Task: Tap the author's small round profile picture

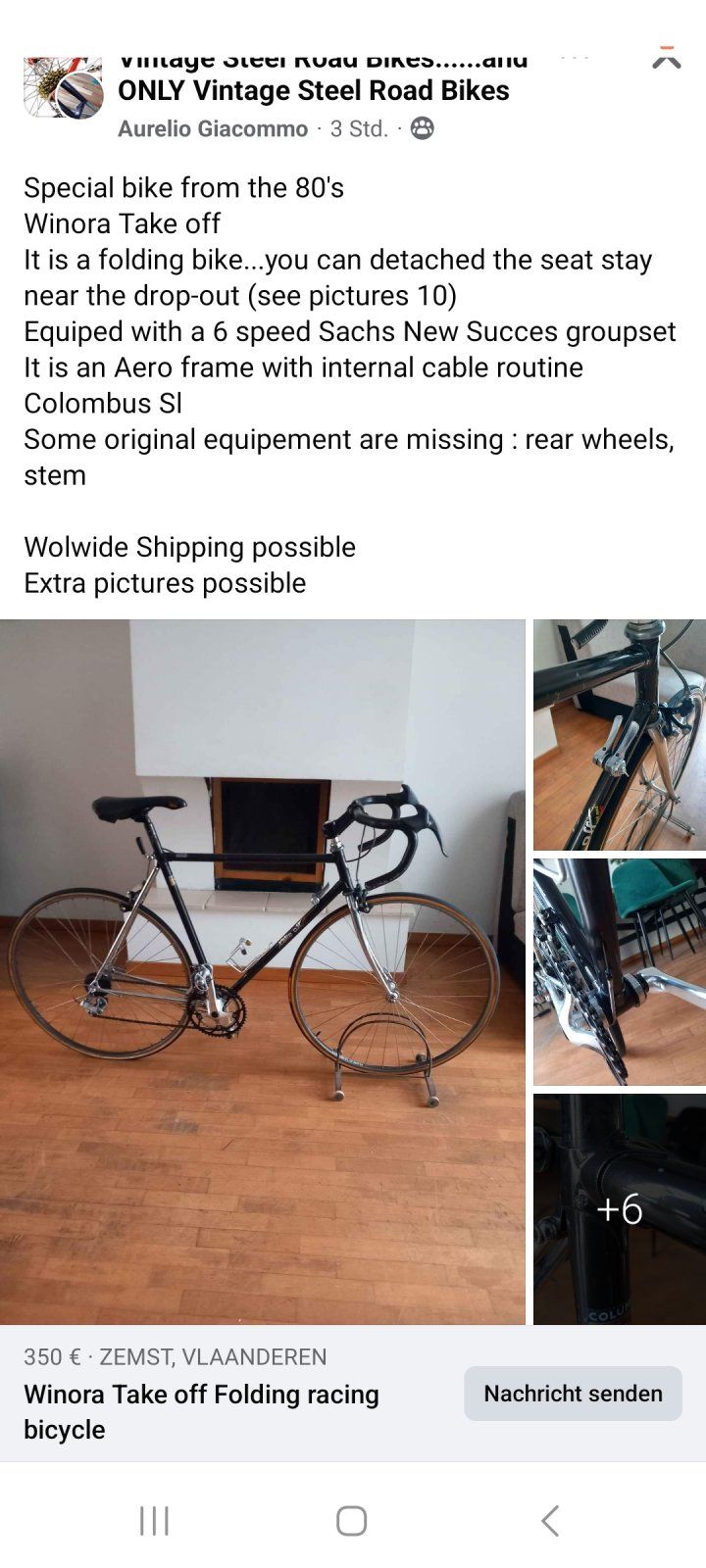Action: [79, 95]
